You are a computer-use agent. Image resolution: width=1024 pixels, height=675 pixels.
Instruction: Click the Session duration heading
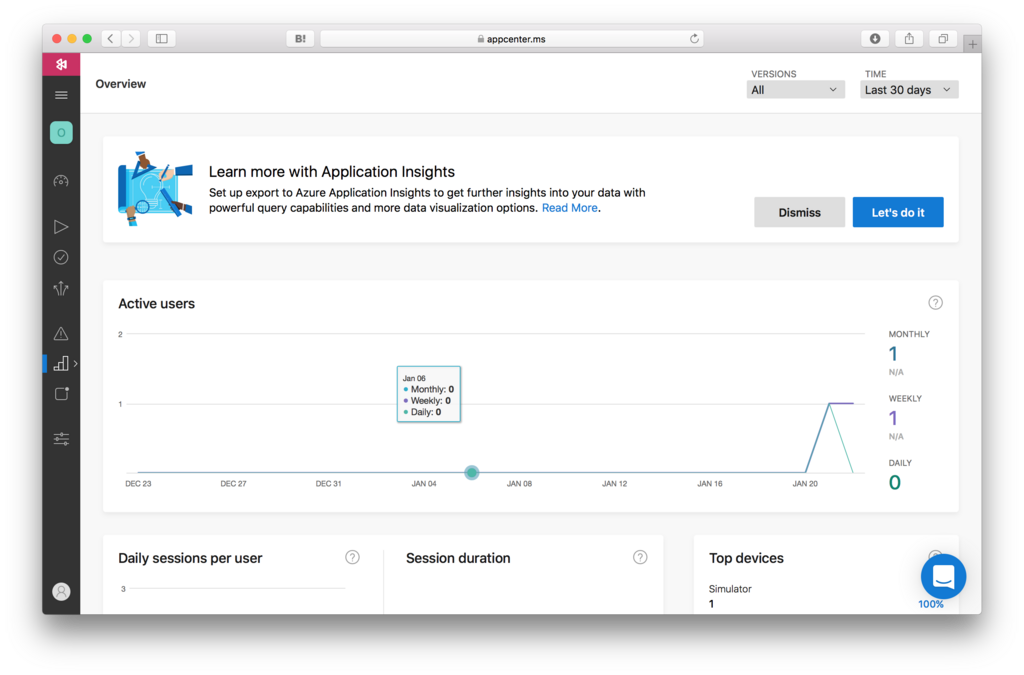458,558
